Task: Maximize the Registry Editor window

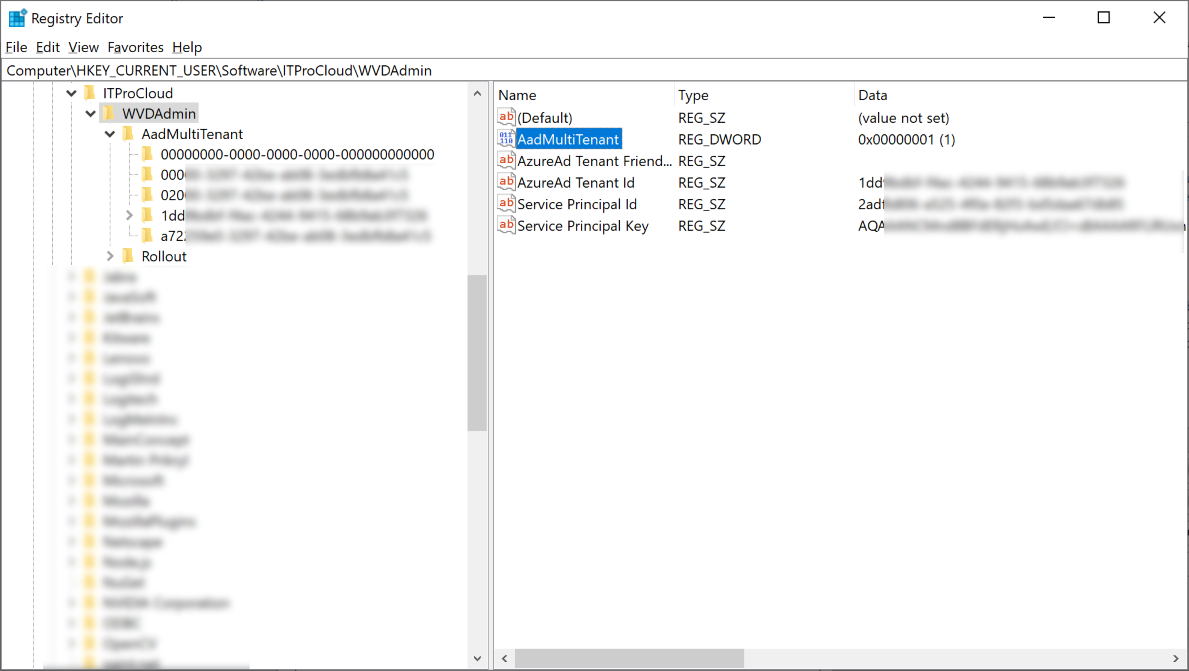Action: point(1104,17)
